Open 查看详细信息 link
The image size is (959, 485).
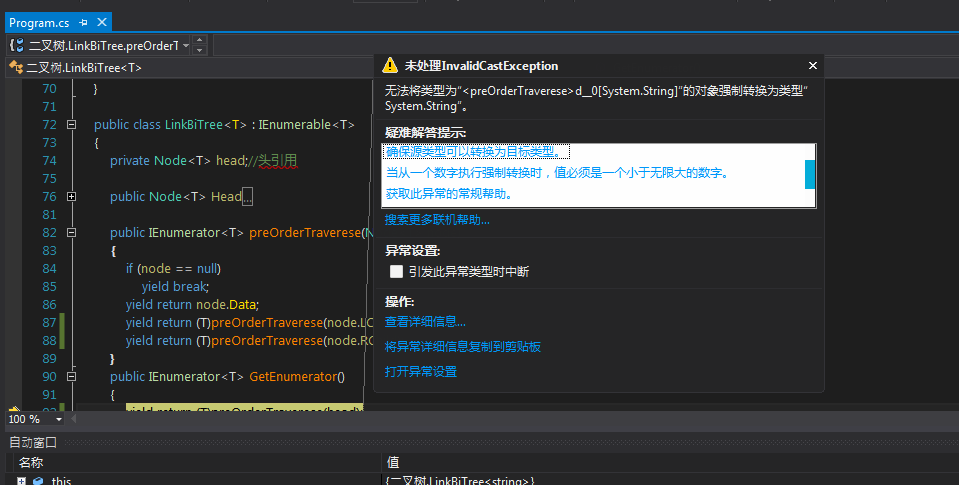point(425,322)
